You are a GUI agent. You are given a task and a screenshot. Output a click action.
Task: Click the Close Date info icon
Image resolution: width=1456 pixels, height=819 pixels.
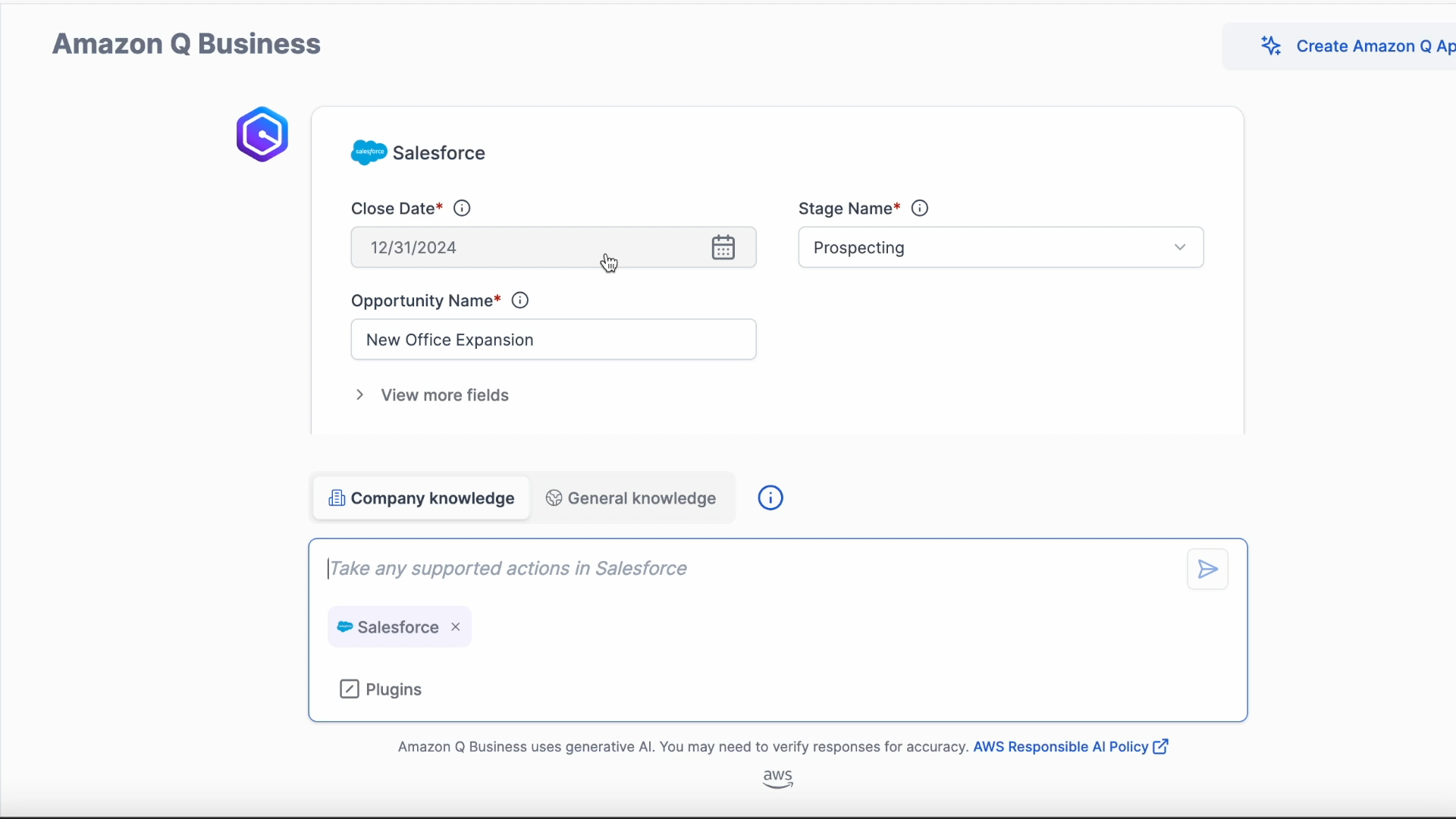462,209
